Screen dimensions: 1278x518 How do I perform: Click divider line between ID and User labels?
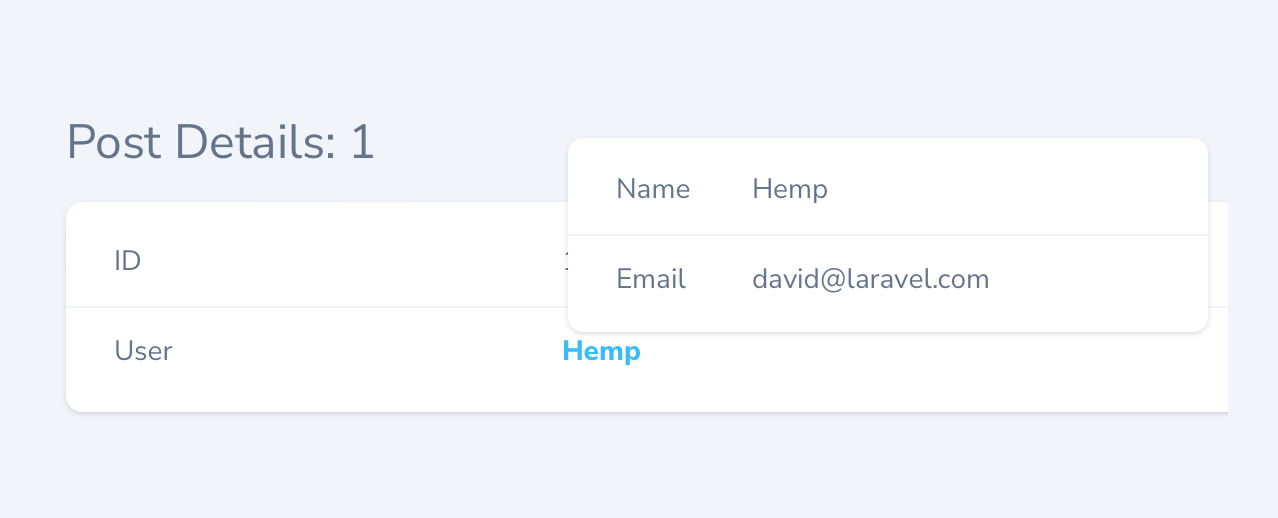(300, 307)
